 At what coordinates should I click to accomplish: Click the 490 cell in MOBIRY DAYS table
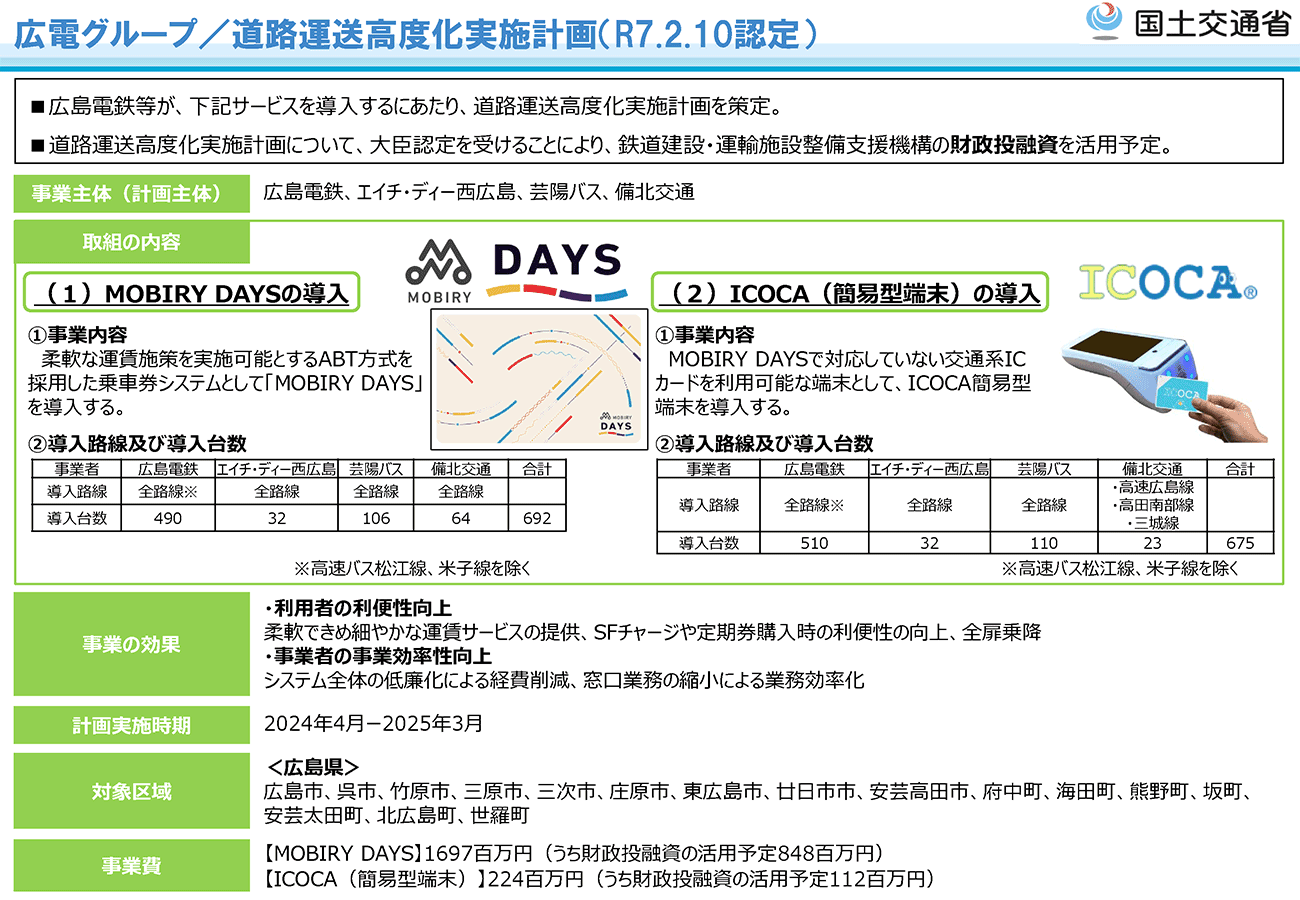[168, 517]
